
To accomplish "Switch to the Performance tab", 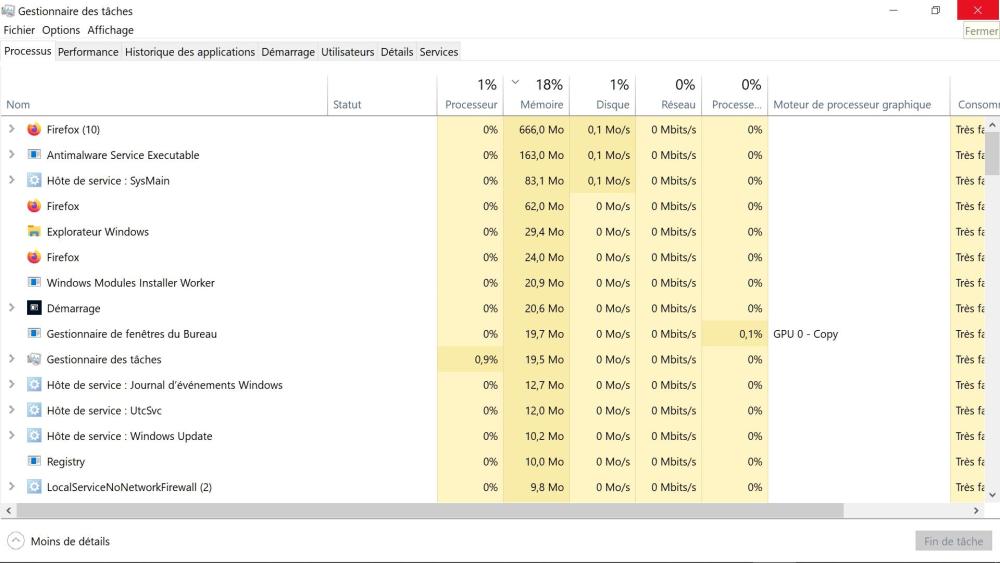I will click(x=88, y=52).
